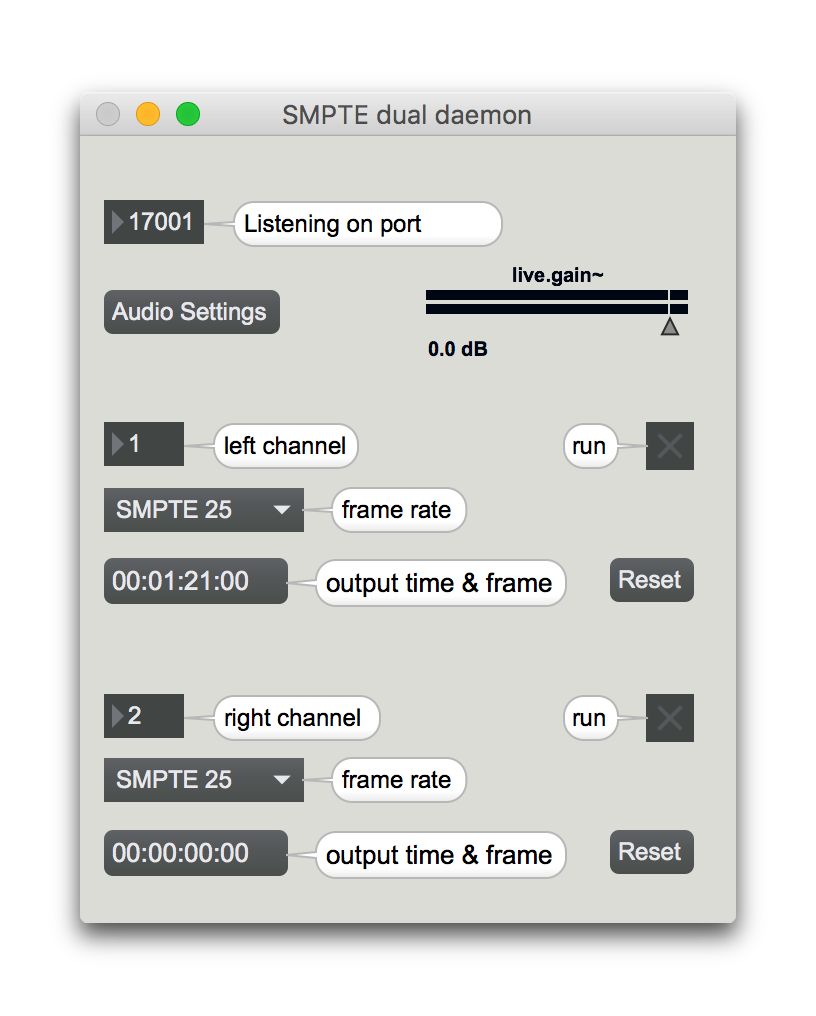The height and width of the screenshot is (1016, 816).
Task: Click the right channel 'frame rate' label
Action: [x=399, y=780]
